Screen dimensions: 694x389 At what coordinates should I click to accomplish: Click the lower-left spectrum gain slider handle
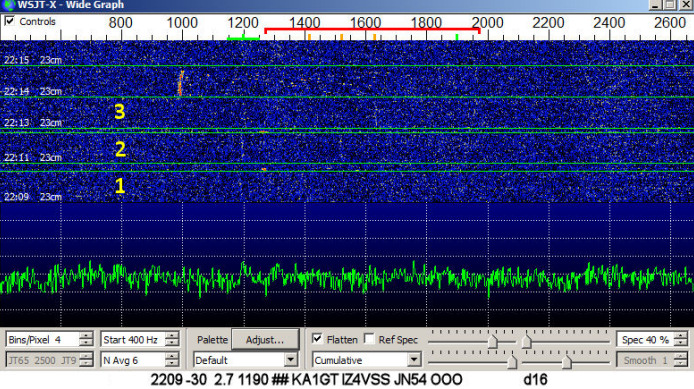pyautogui.click(x=512, y=362)
